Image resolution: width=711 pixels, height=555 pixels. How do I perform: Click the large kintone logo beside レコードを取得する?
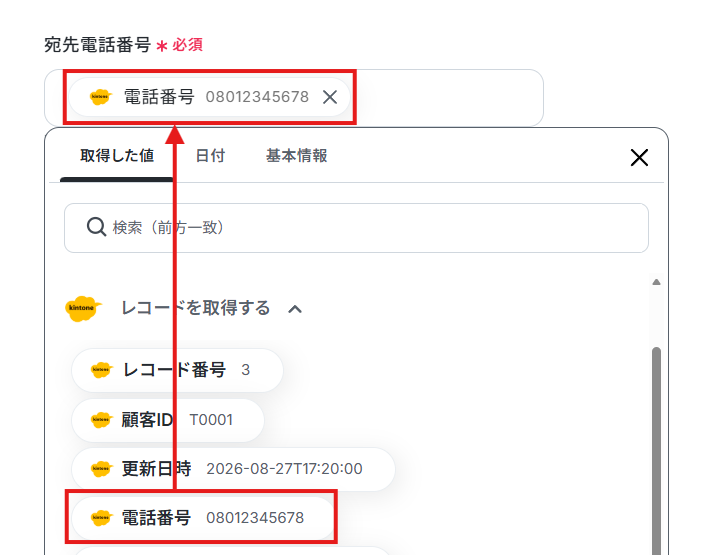83,308
